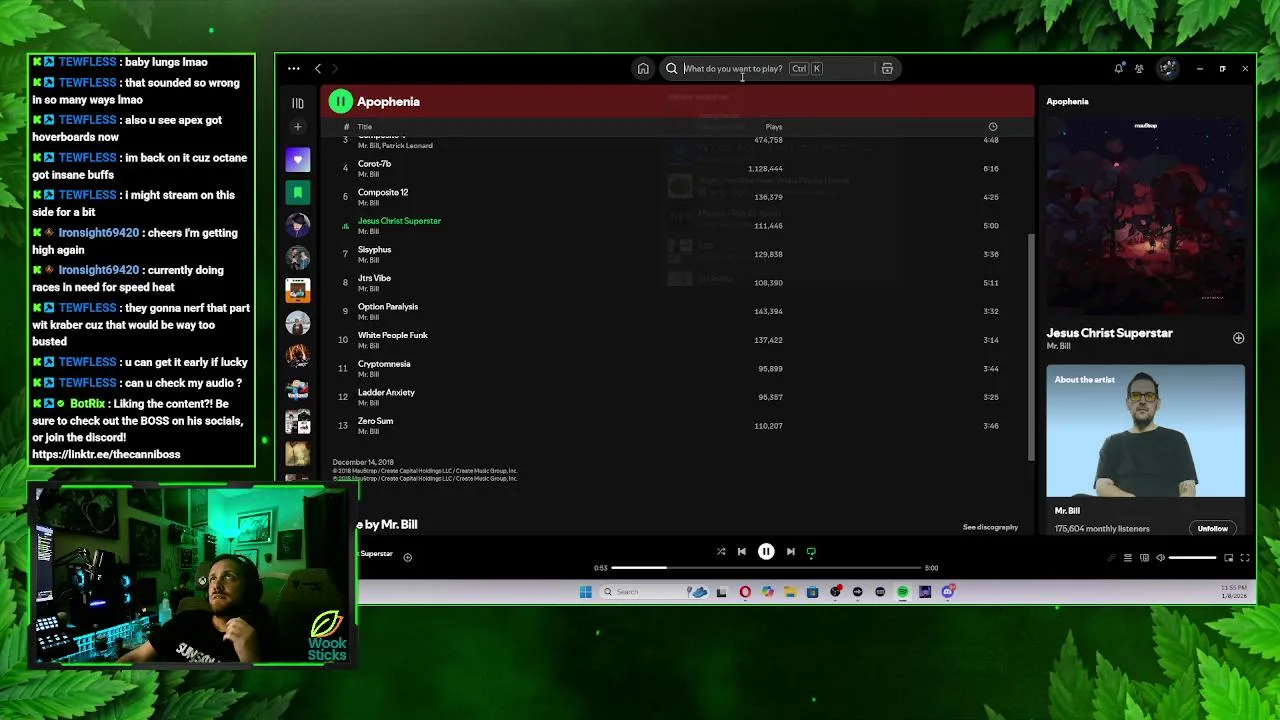This screenshot has height=720, width=1280.
Task: Open the Miniplayer
Action: (x=1228, y=558)
